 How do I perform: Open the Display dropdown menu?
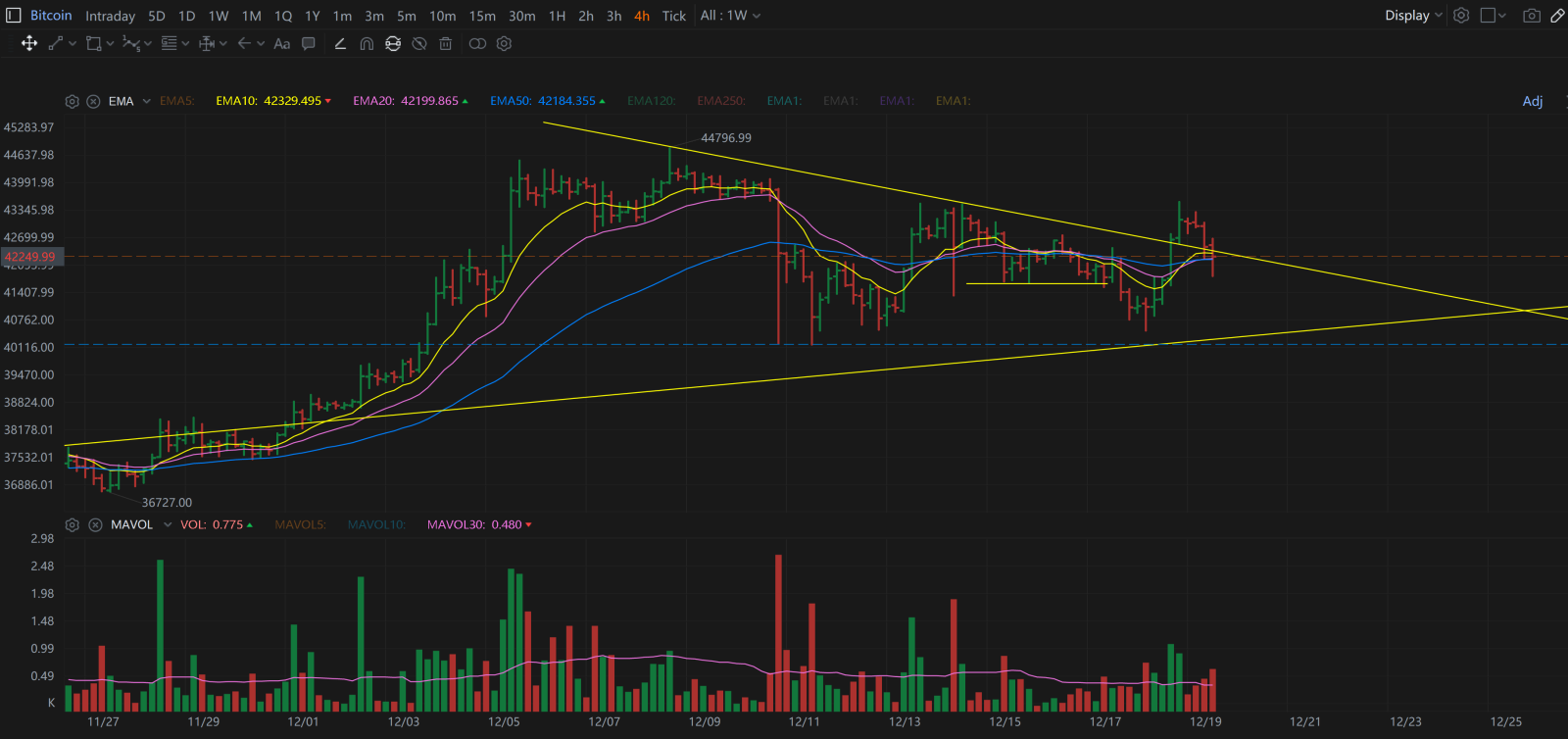pos(1413,15)
